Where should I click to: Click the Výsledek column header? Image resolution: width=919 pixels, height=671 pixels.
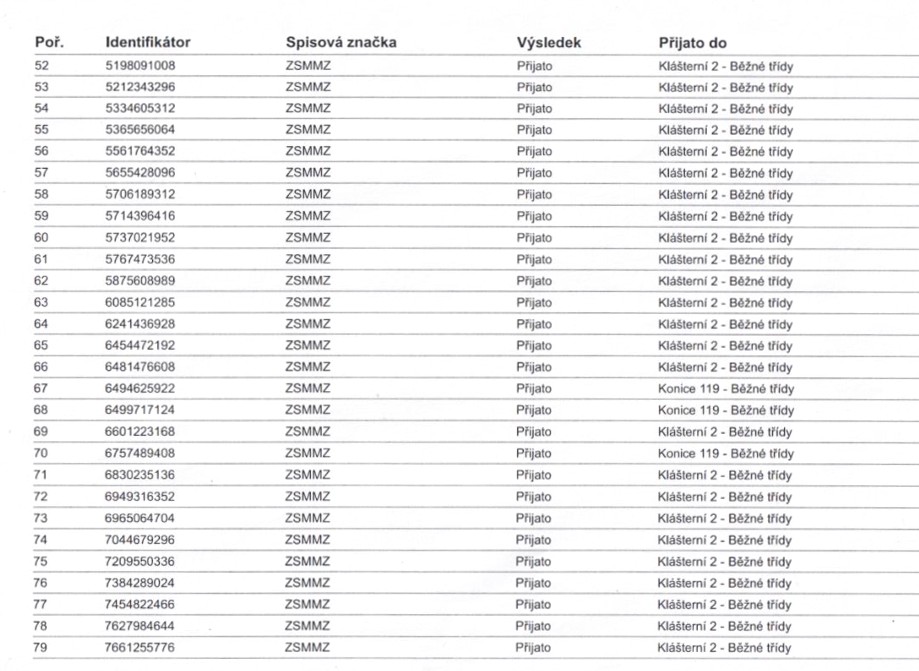tap(549, 43)
